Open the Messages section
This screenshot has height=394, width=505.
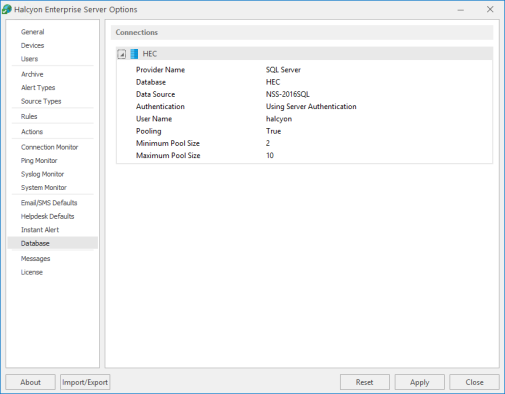35,259
